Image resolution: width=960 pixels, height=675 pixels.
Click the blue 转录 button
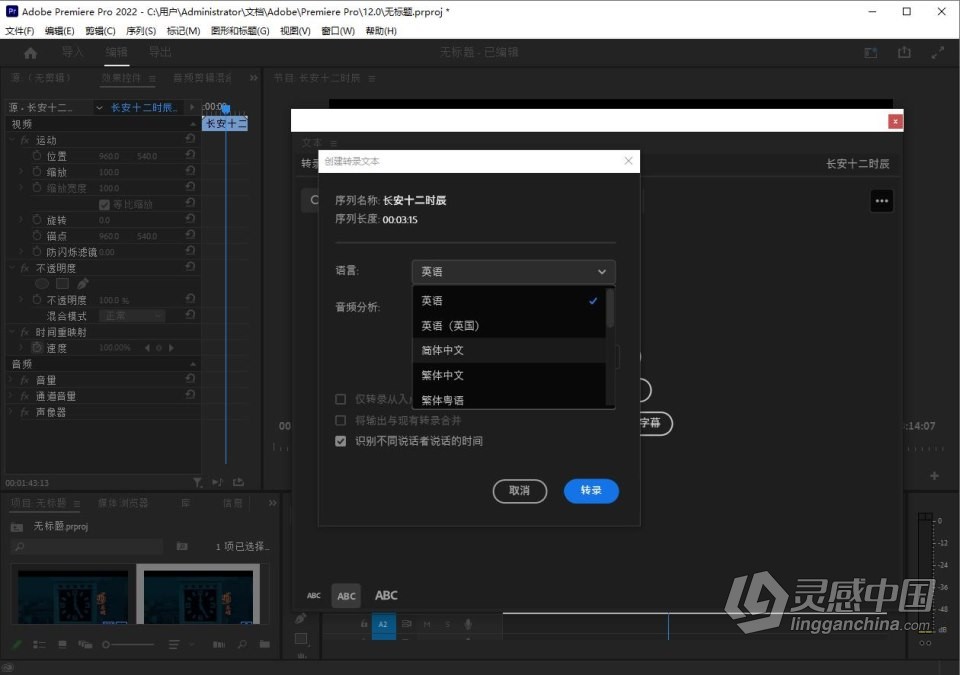coord(591,491)
